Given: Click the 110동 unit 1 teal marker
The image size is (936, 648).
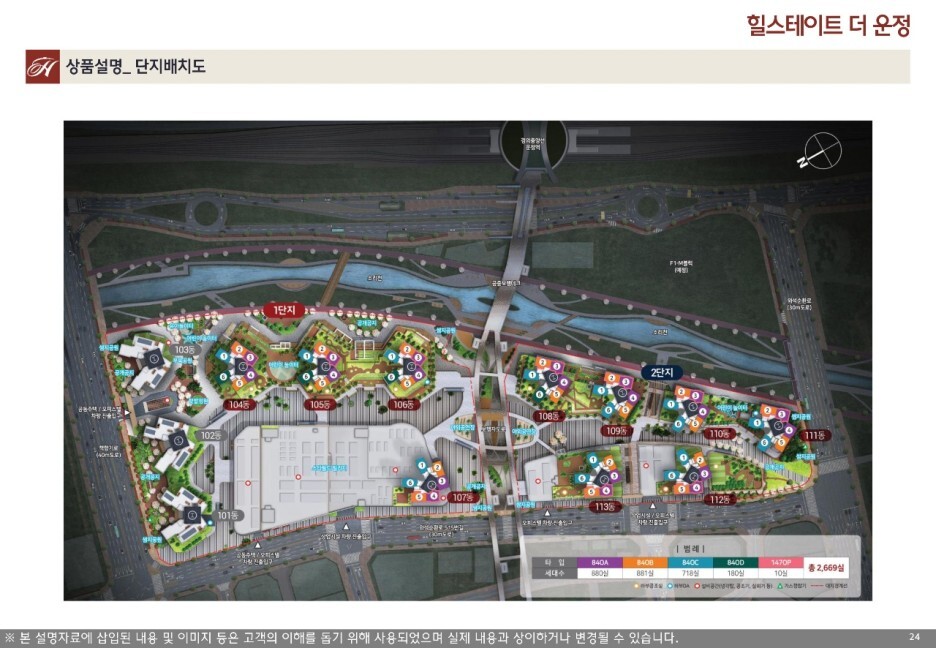Looking at the screenshot, I should tap(671, 404).
